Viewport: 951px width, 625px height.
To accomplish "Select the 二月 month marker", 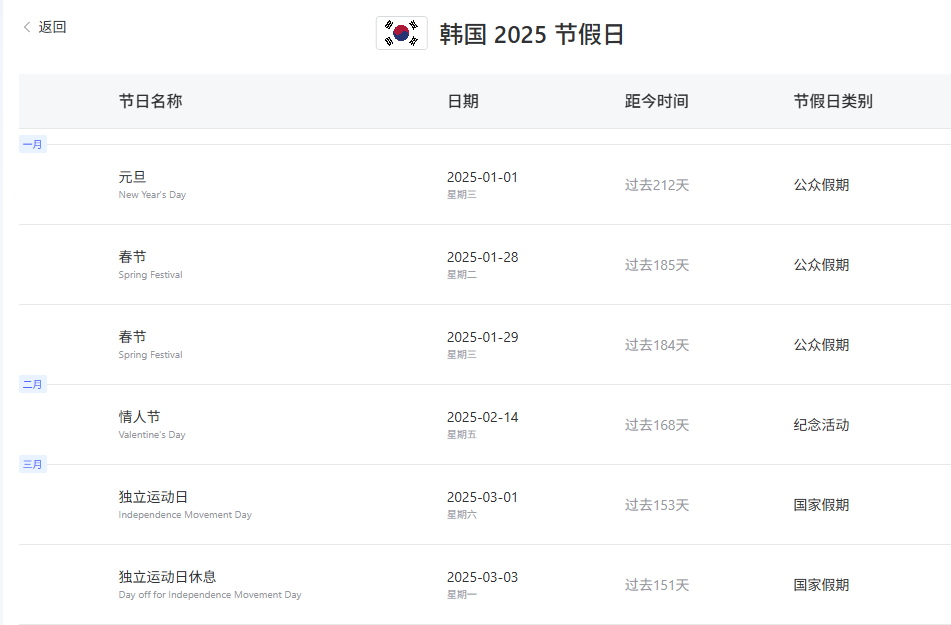I will (33, 385).
